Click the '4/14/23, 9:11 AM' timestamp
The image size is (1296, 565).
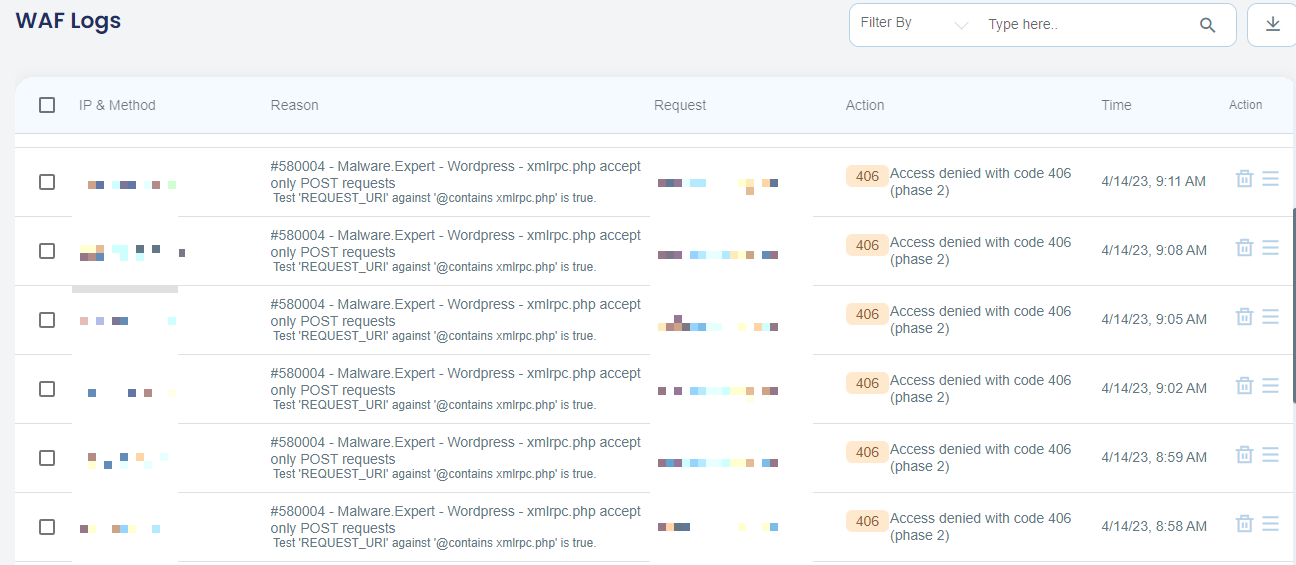tap(1153, 181)
